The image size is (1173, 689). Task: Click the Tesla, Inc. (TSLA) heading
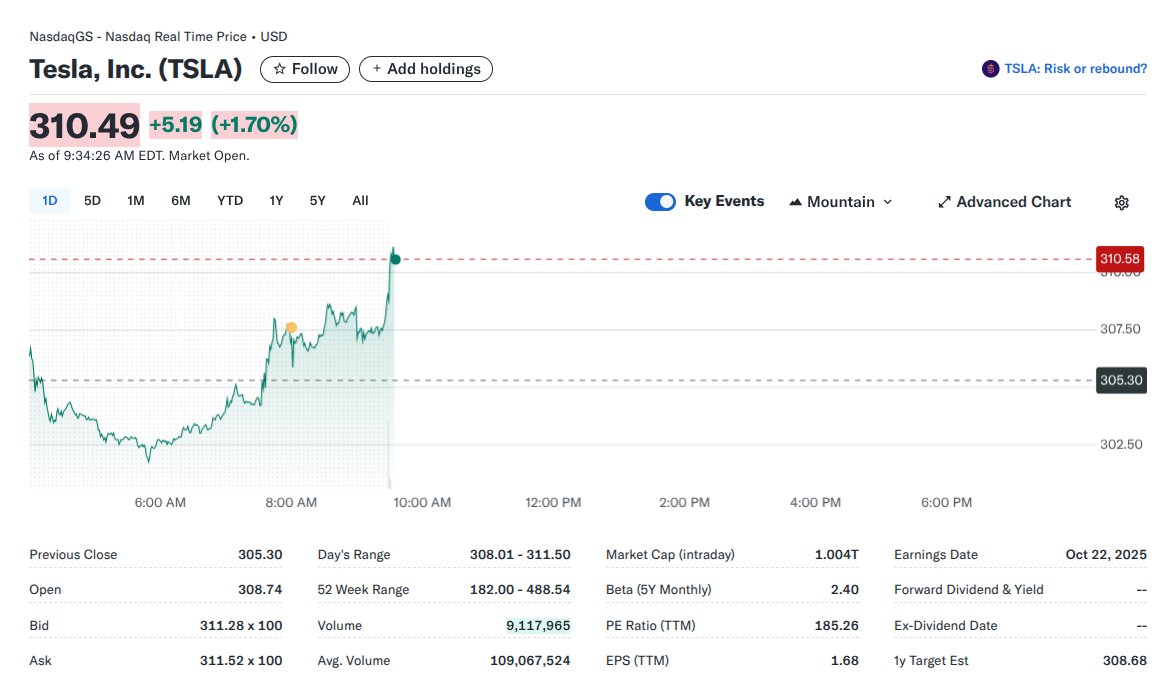click(x=135, y=69)
